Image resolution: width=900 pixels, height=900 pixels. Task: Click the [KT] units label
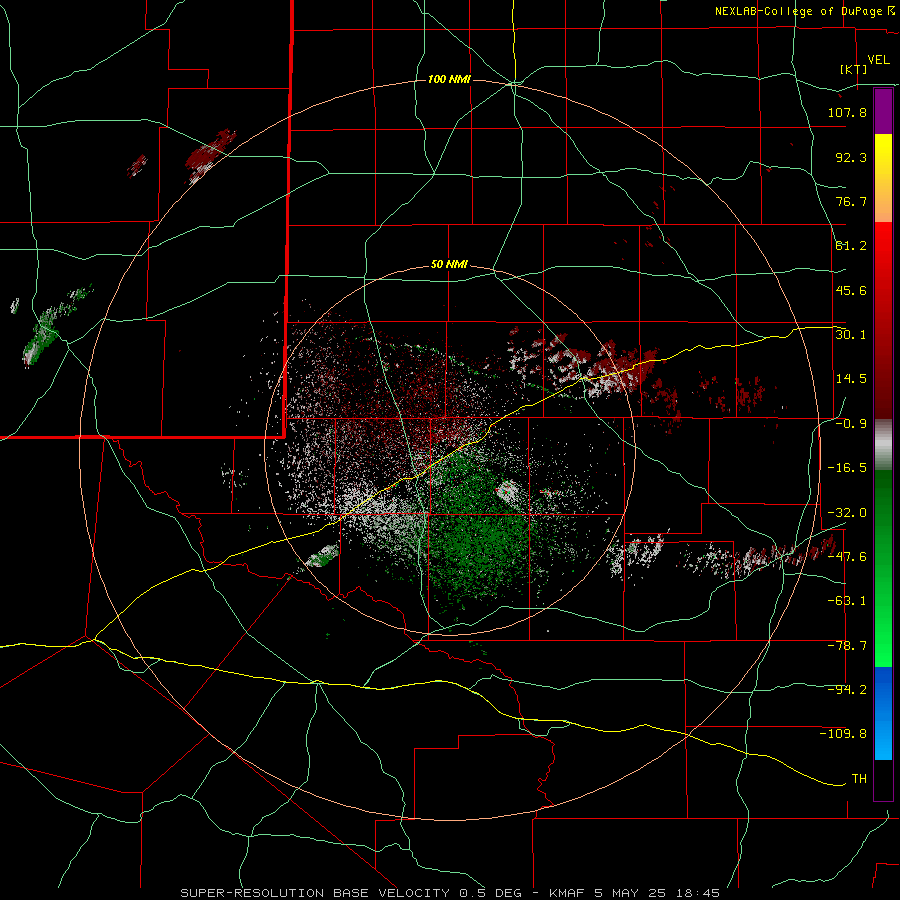point(854,69)
